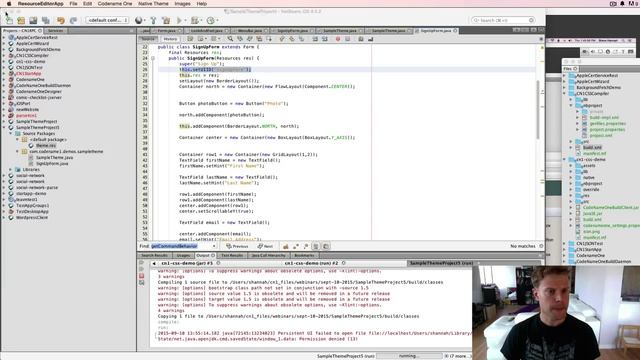Close the find bar
640x360 pixels.
[x=541, y=246]
